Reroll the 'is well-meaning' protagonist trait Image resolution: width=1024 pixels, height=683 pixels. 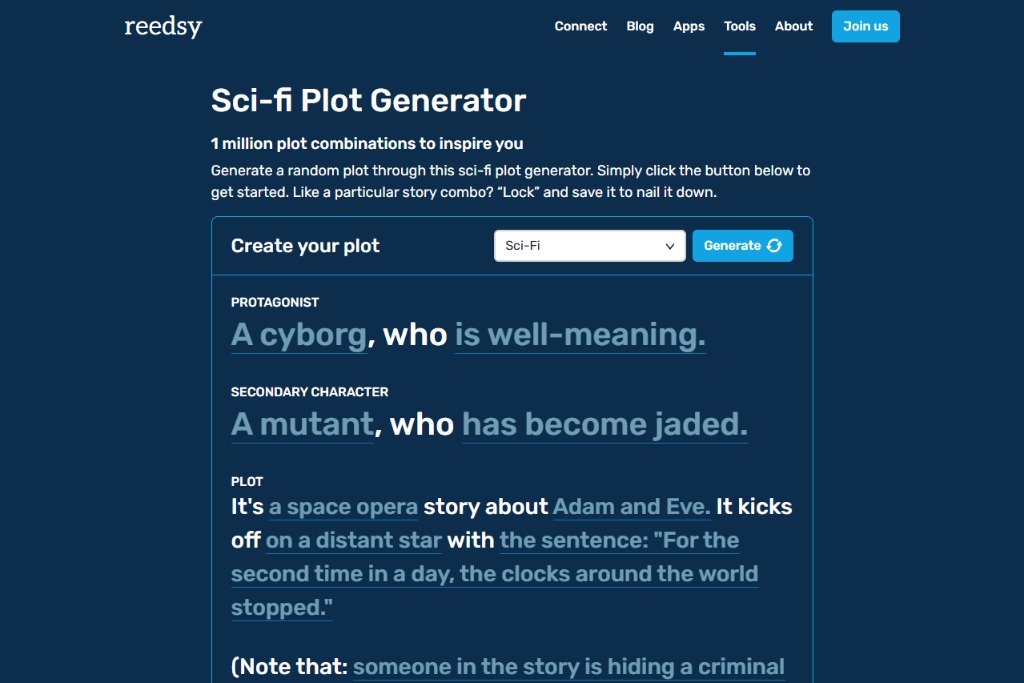coord(580,334)
